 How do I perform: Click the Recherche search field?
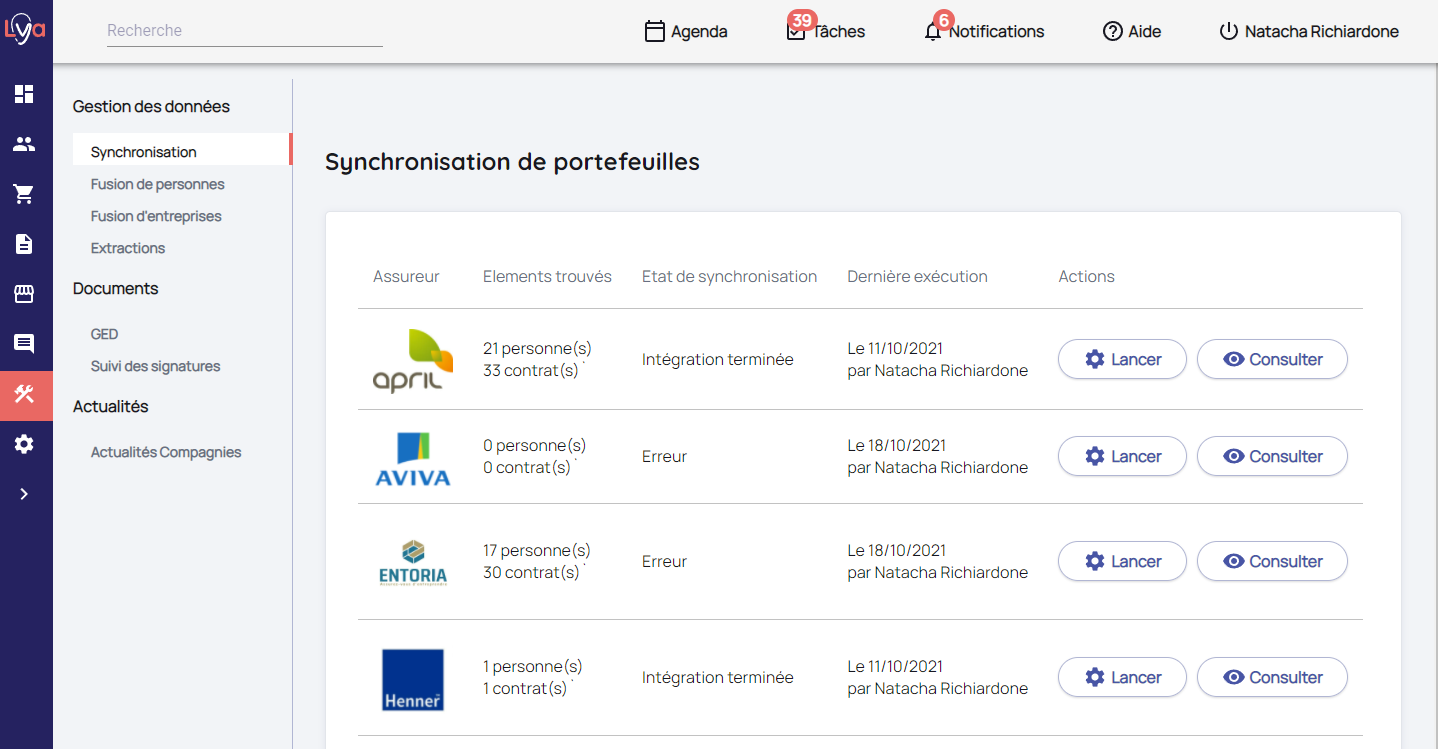(x=244, y=31)
